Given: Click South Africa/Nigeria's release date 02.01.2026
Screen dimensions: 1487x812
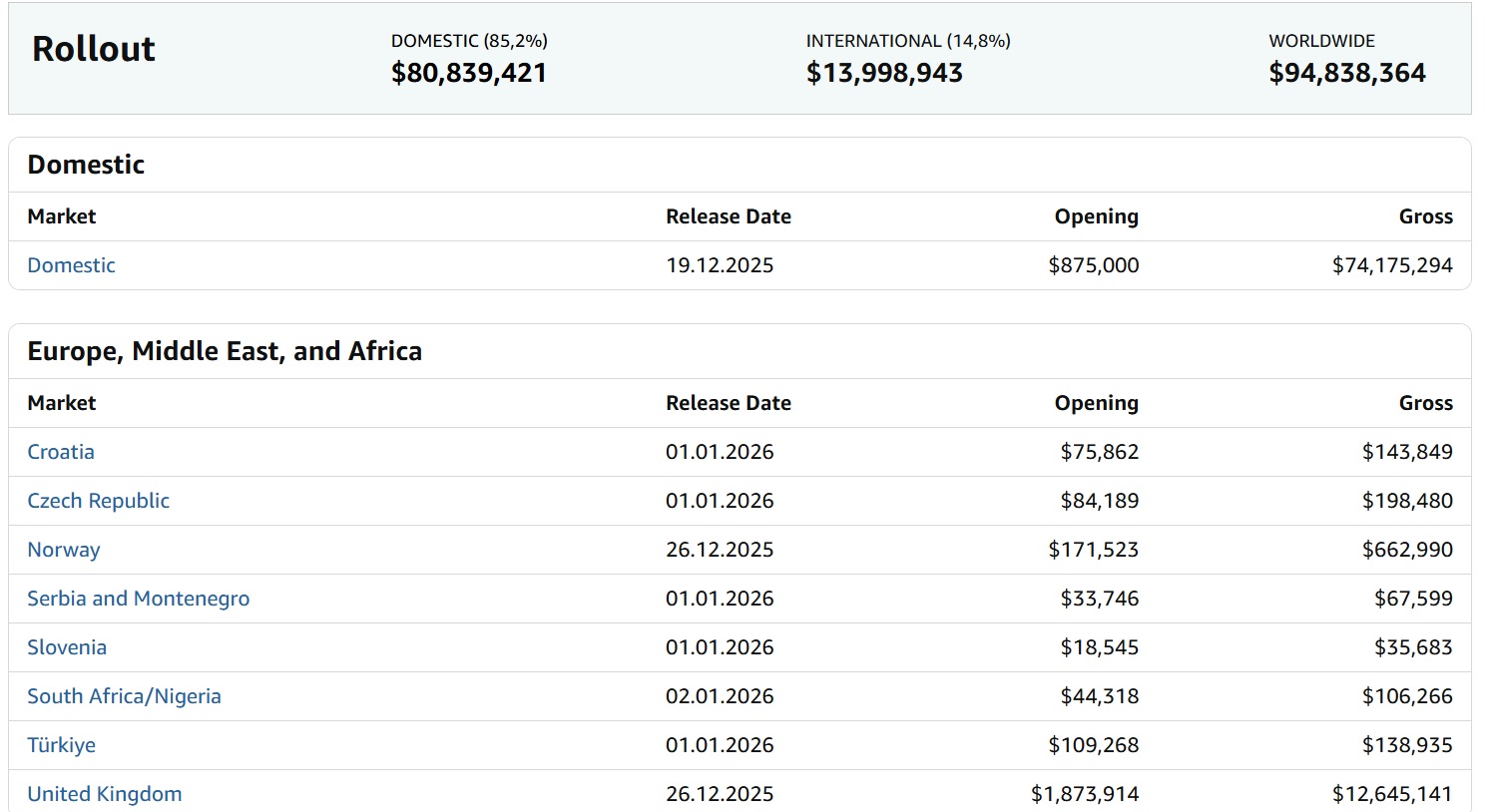Looking at the screenshot, I should pos(720,696).
